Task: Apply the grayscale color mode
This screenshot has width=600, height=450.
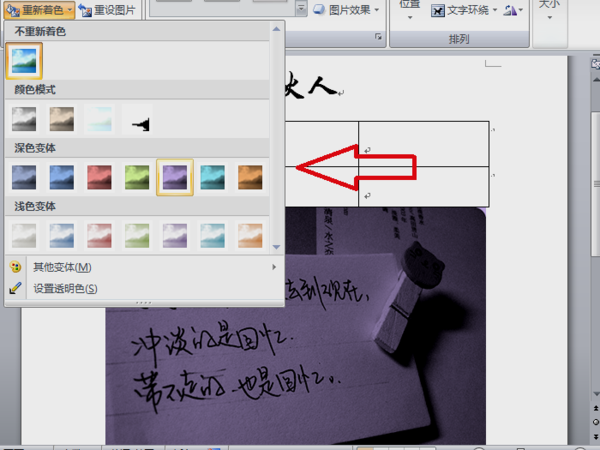Action: (x=24, y=119)
